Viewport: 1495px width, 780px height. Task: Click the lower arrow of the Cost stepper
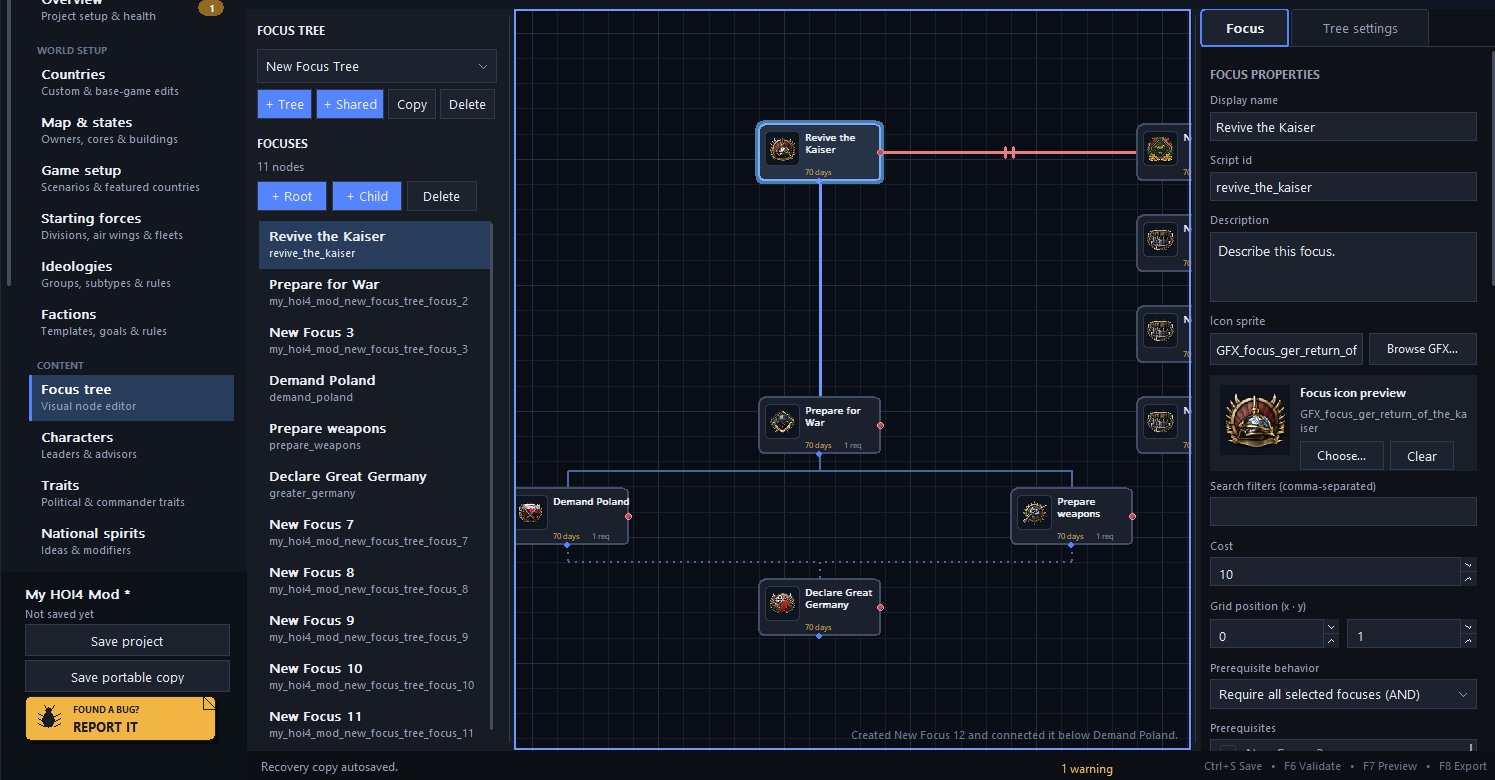(x=1468, y=579)
